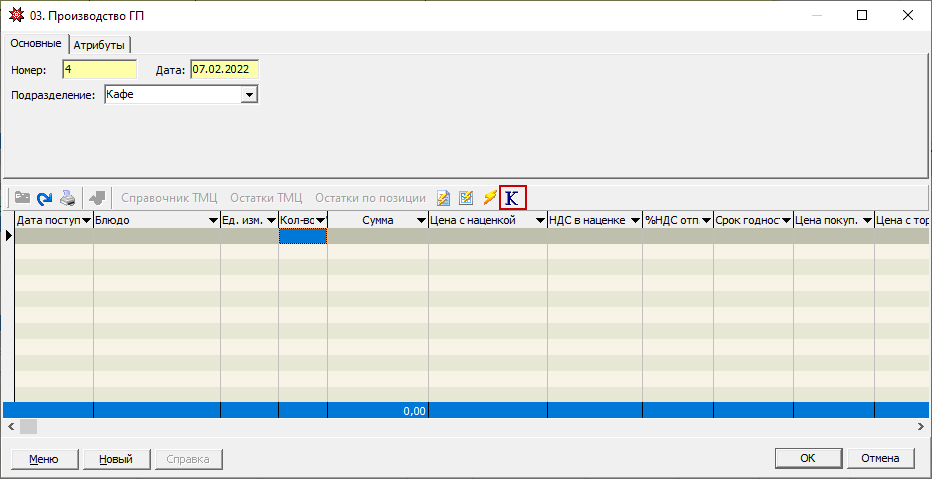932x479 pixels.
Task: Click the Номер input field
Action: point(98,70)
